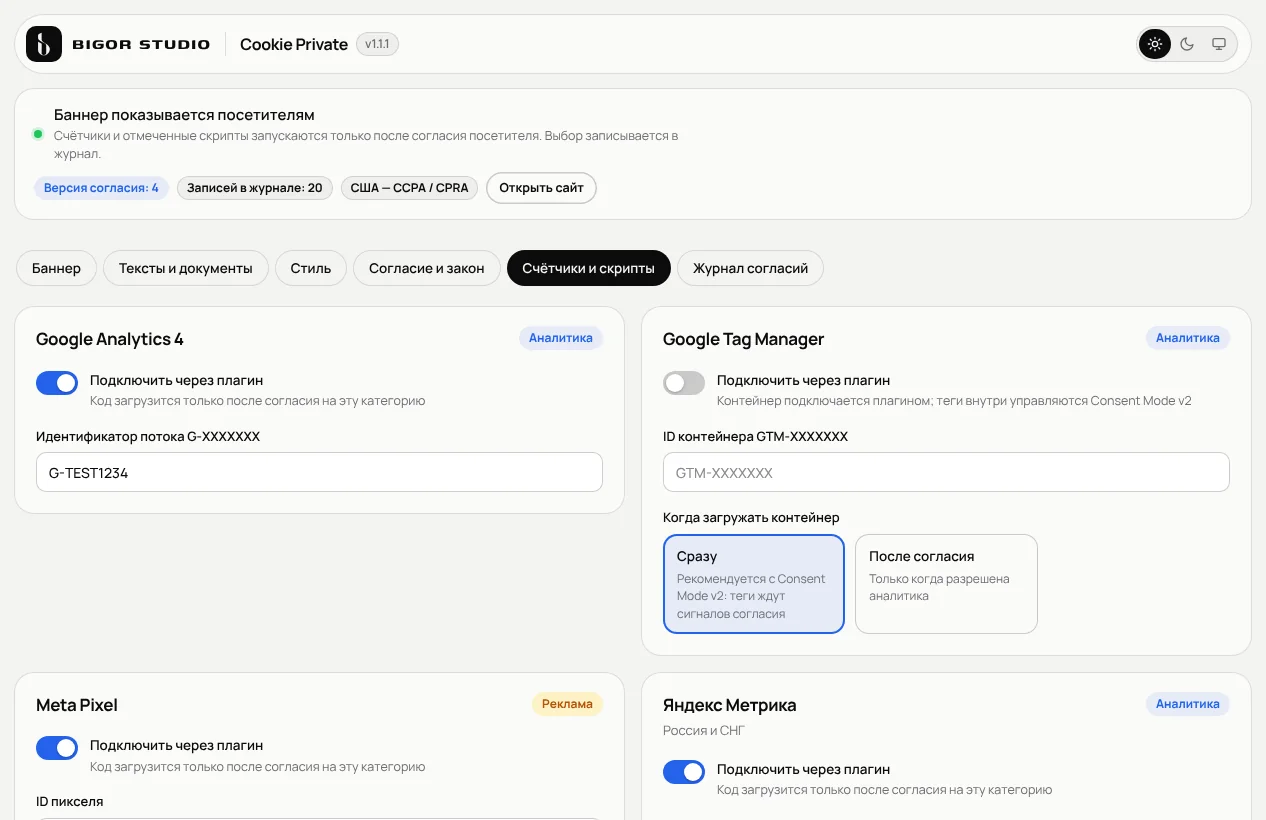Screen dimensions: 1266x820
Task: Open Согласие и закон tab
Action: click(x=427, y=268)
